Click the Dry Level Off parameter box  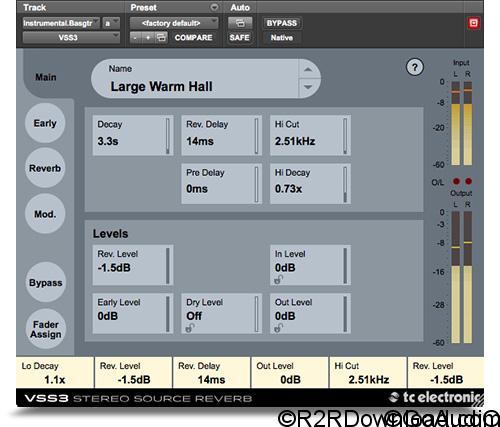point(221,314)
